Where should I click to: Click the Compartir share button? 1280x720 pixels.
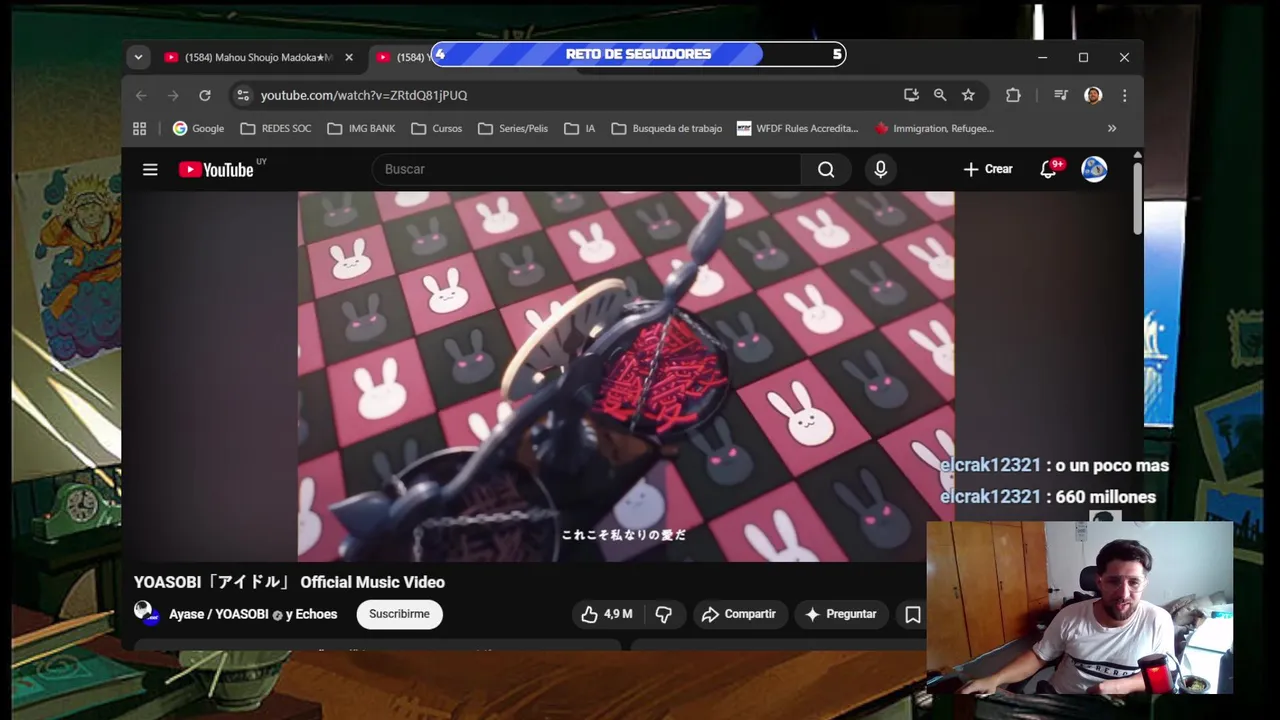point(738,614)
